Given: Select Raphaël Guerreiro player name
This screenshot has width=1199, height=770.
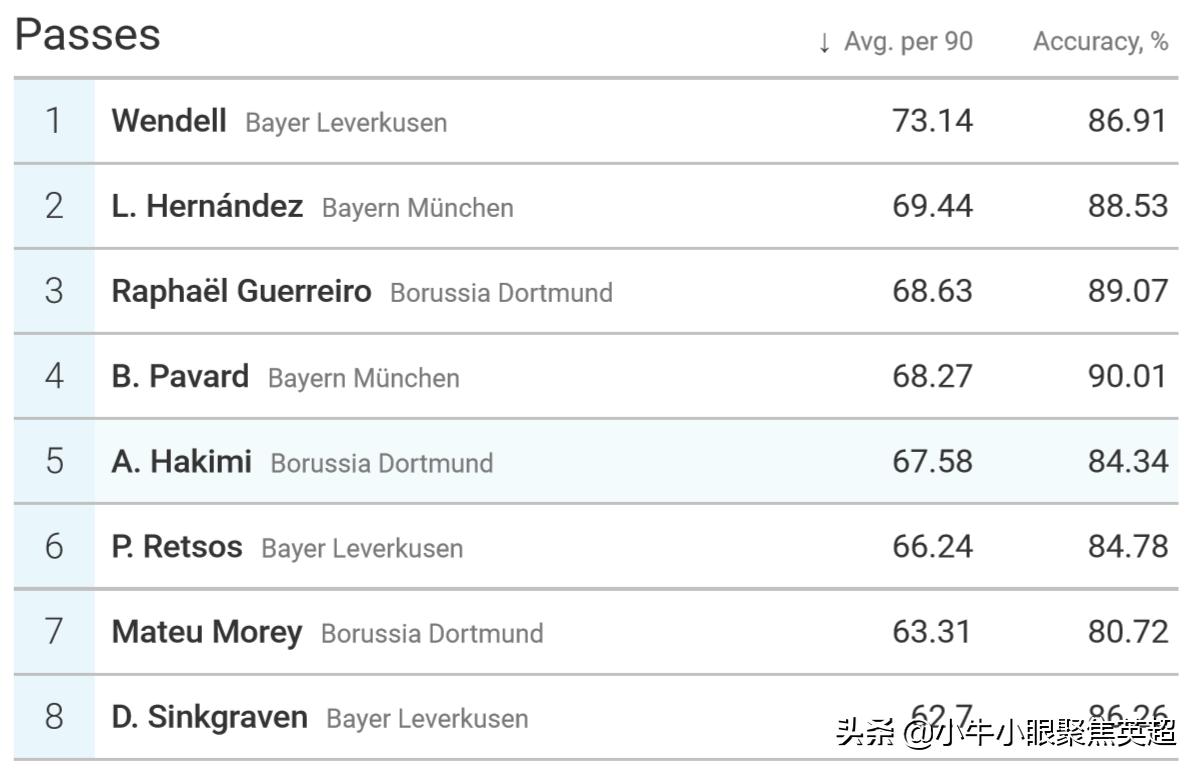Looking at the screenshot, I should pyautogui.click(x=241, y=291).
